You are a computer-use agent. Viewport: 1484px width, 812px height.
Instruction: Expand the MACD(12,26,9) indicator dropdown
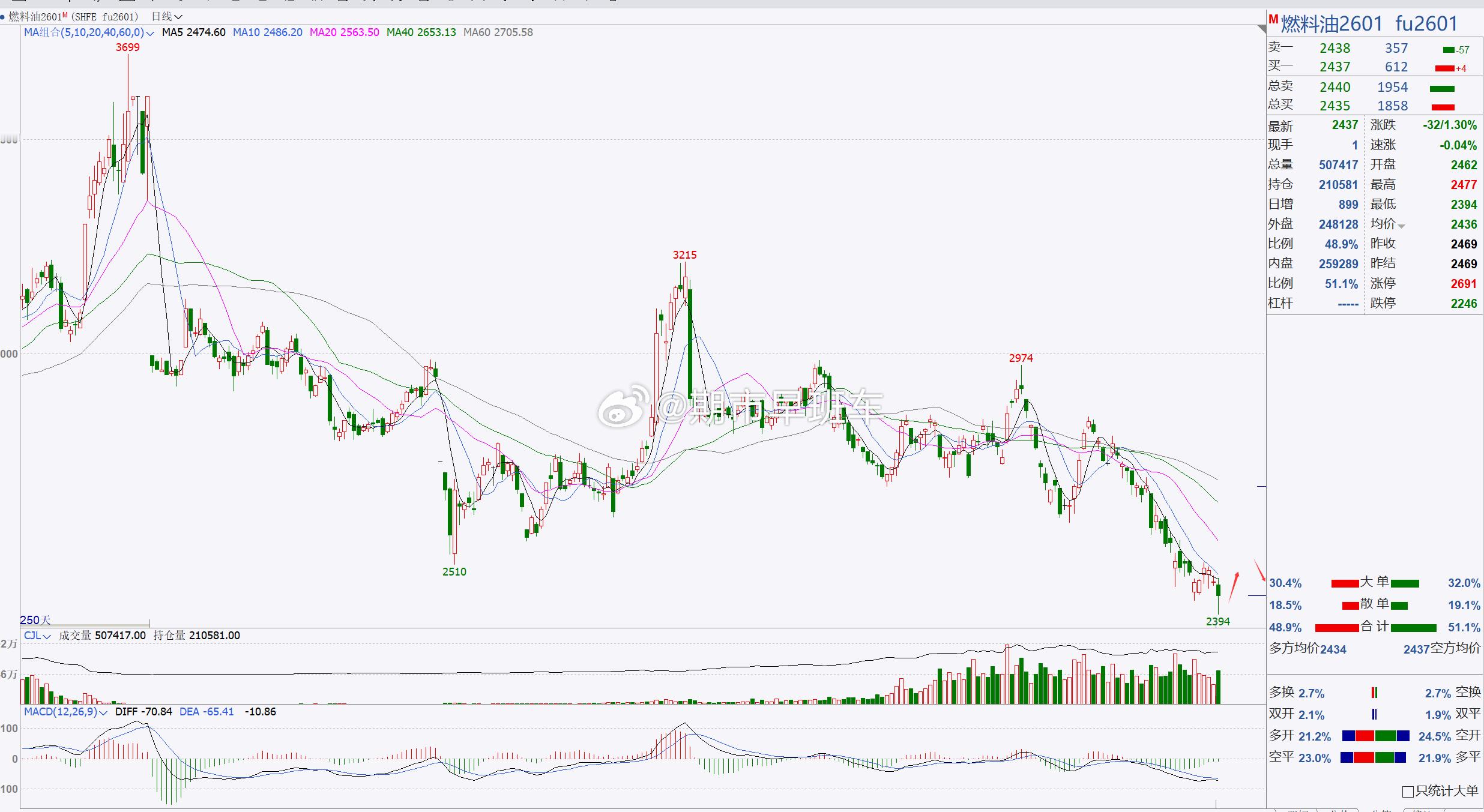(103, 712)
